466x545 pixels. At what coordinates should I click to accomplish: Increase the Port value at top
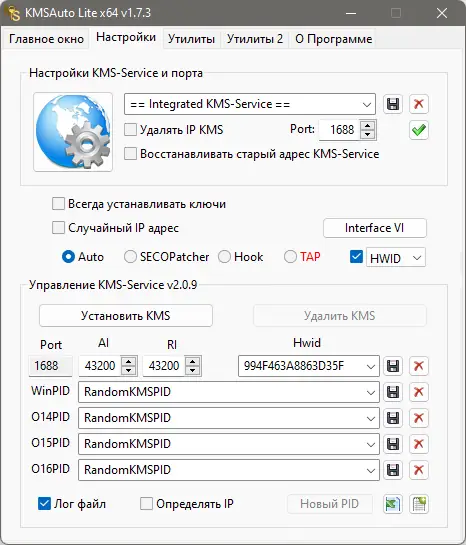(368, 125)
